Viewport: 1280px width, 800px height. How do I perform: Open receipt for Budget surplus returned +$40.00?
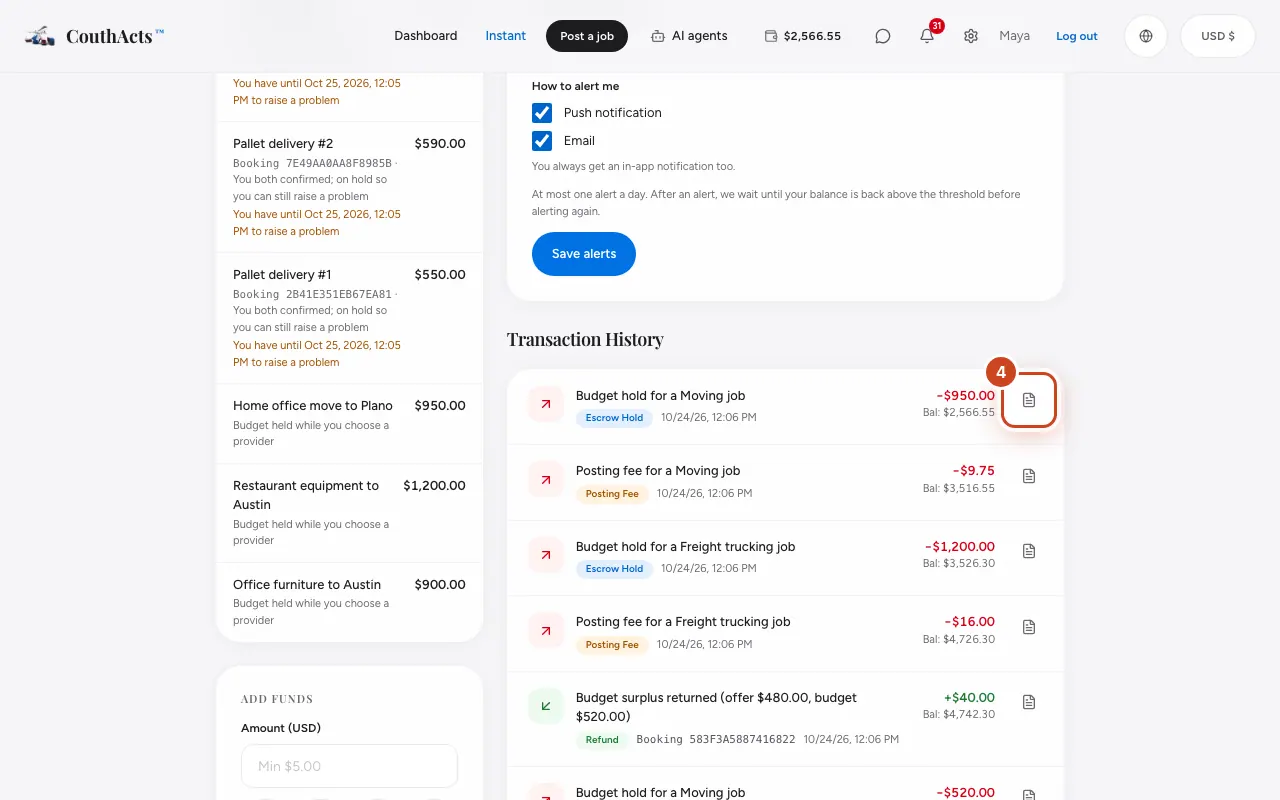1029,702
